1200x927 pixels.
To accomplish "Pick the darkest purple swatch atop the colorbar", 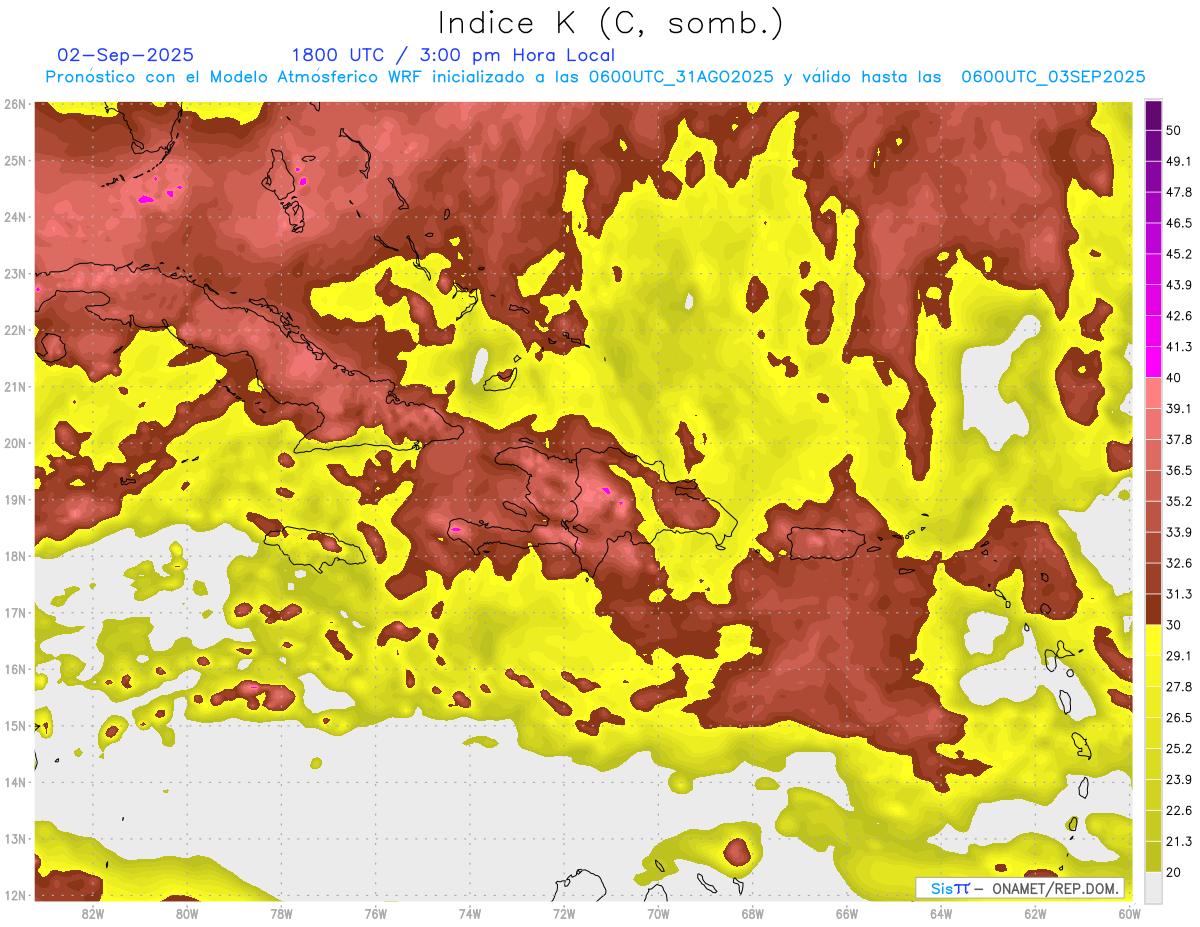I will (1153, 115).
